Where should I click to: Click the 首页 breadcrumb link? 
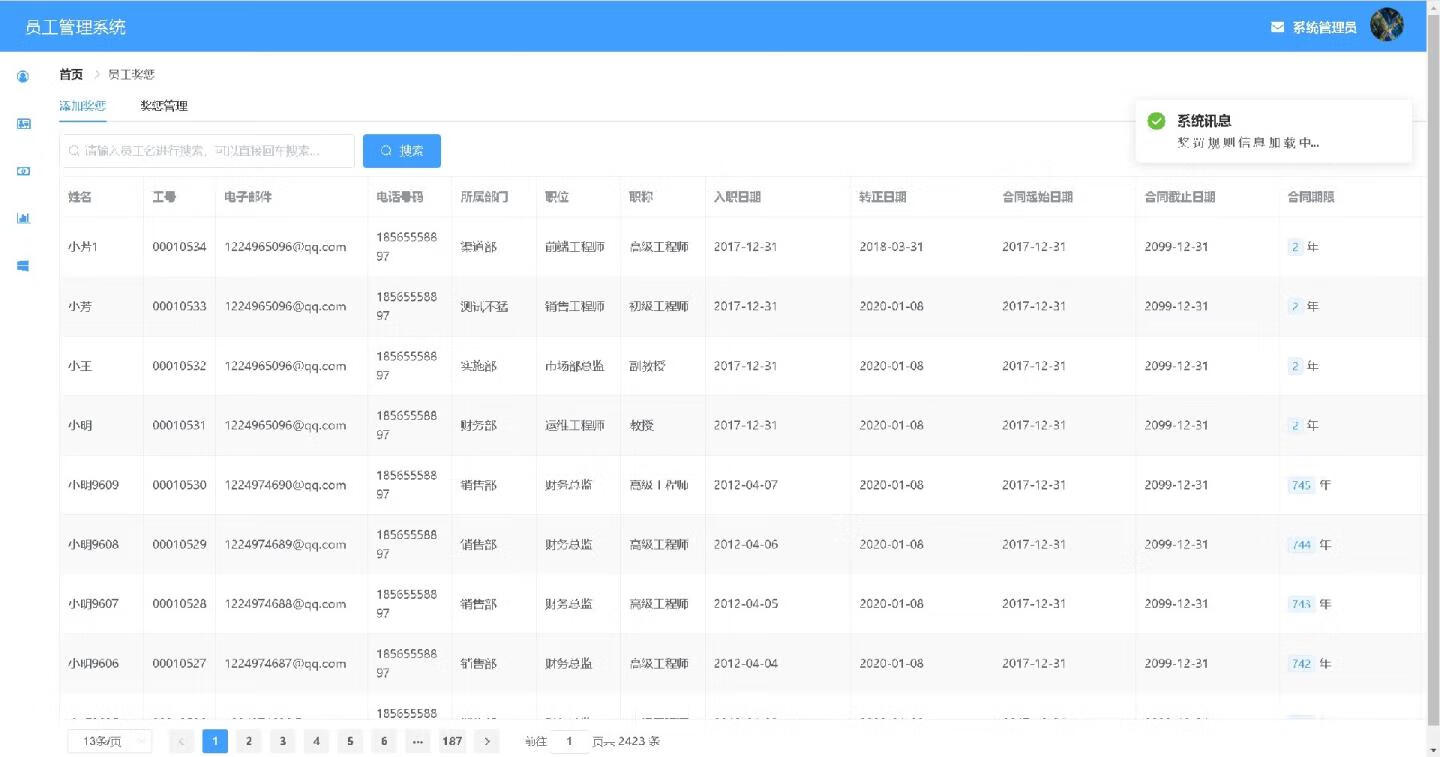(x=71, y=74)
